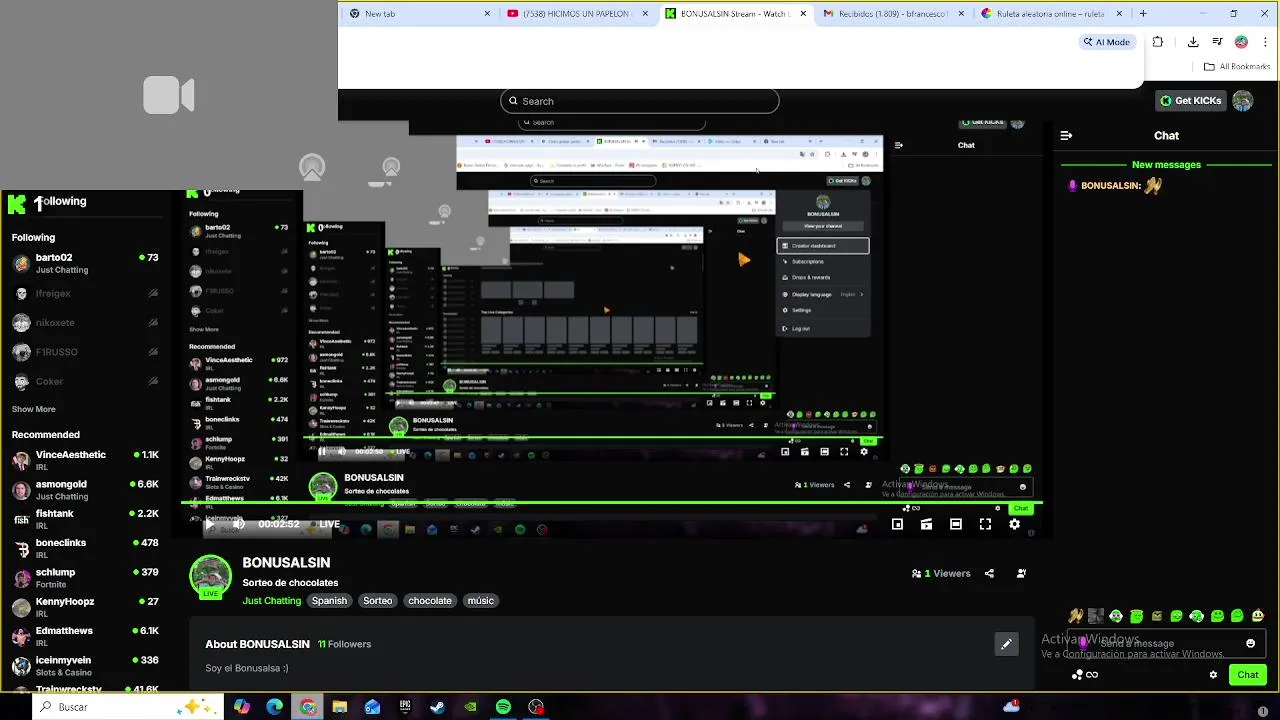Open Spotify from the taskbar

pos(503,707)
